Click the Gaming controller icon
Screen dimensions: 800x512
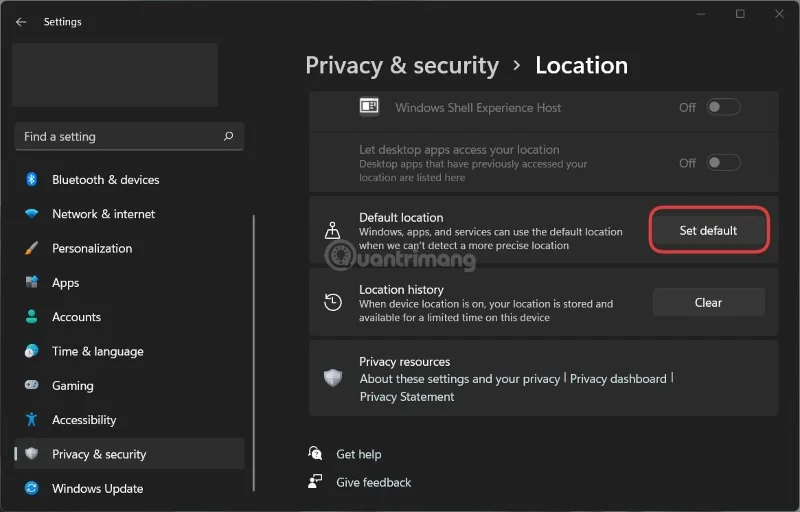coord(32,385)
